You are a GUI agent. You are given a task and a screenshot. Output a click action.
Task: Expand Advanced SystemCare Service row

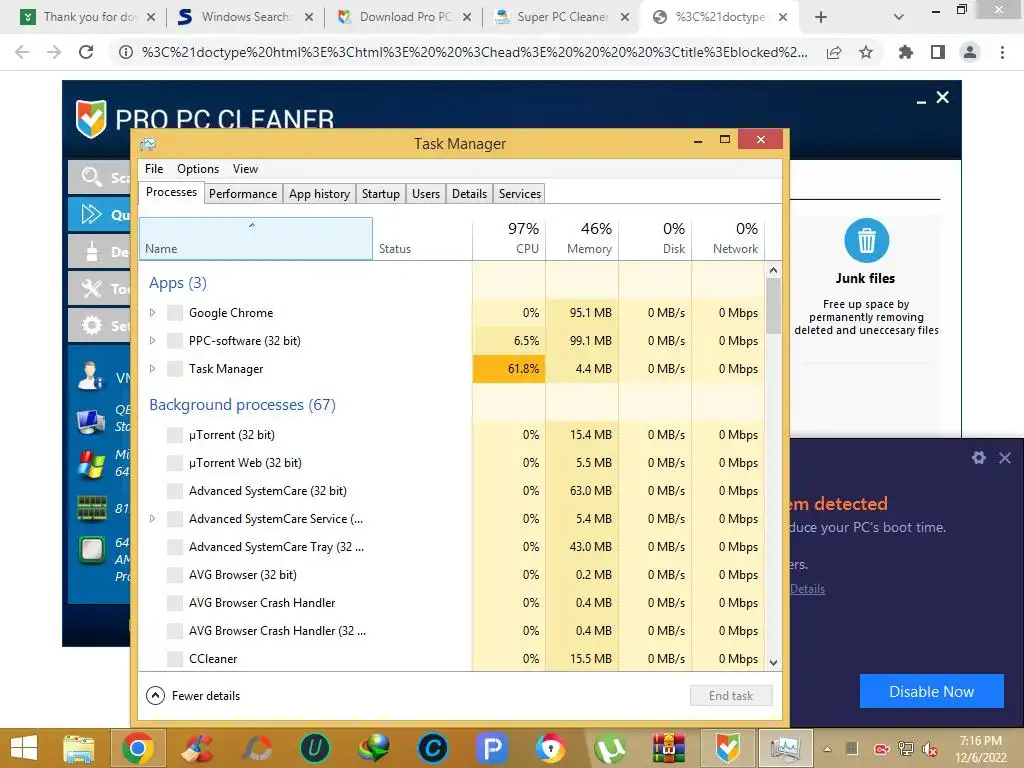152,519
